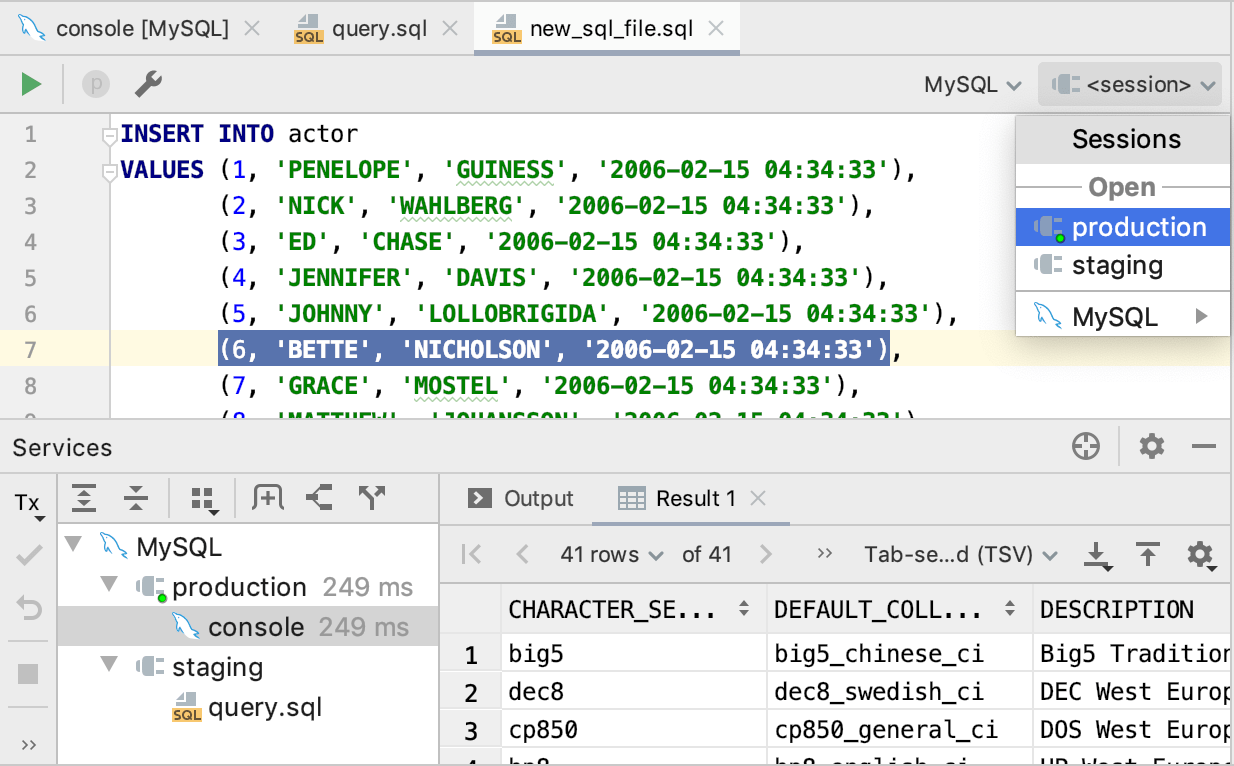The height and width of the screenshot is (766, 1234).
Task: Open the page size dropdown showing 41 rows
Action: pyautogui.click(x=611, y=554)
